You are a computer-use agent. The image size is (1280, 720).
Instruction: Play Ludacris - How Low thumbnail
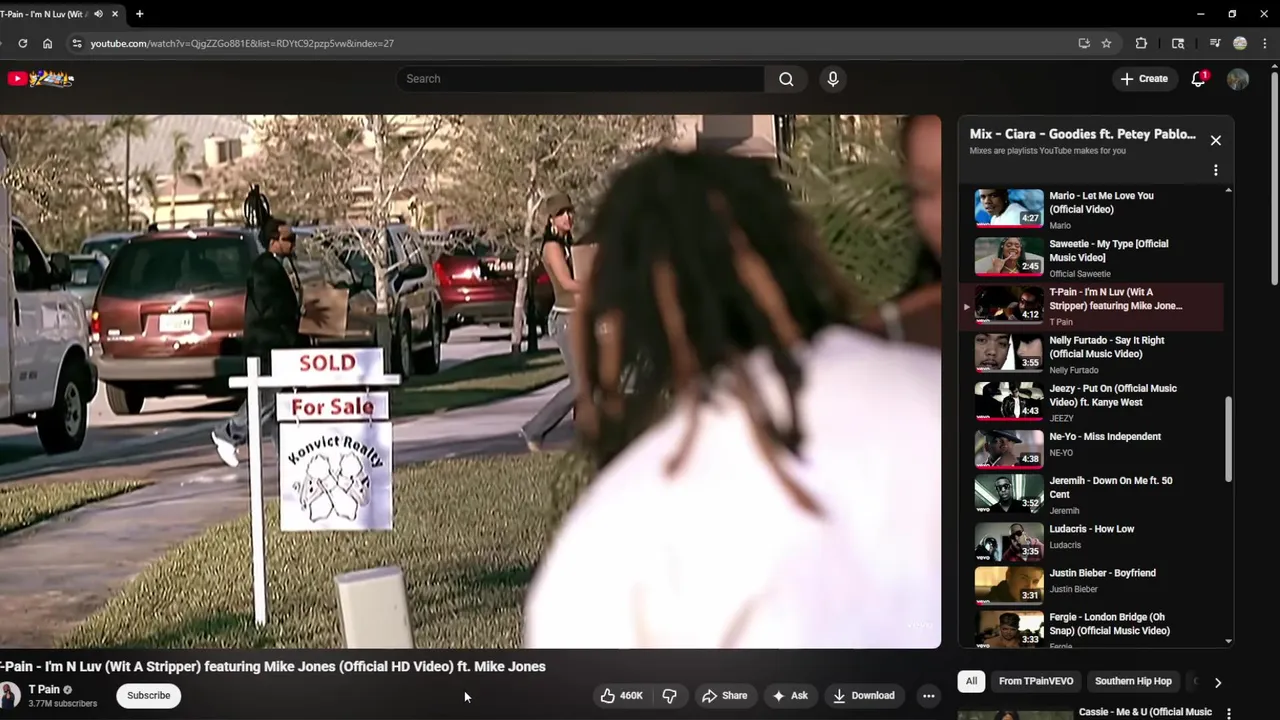[1009, 541]
